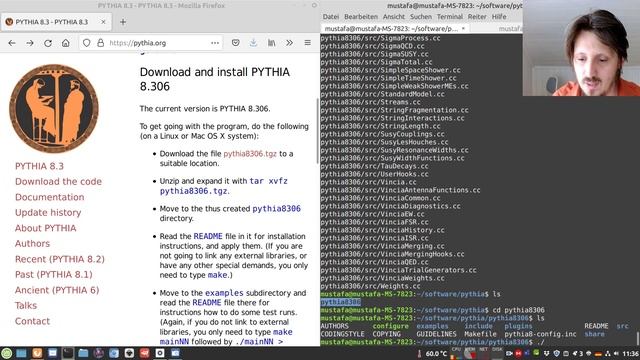
Task: Open PYTHIA 8.3 sidebar link
Action: [x=39, y=166]
